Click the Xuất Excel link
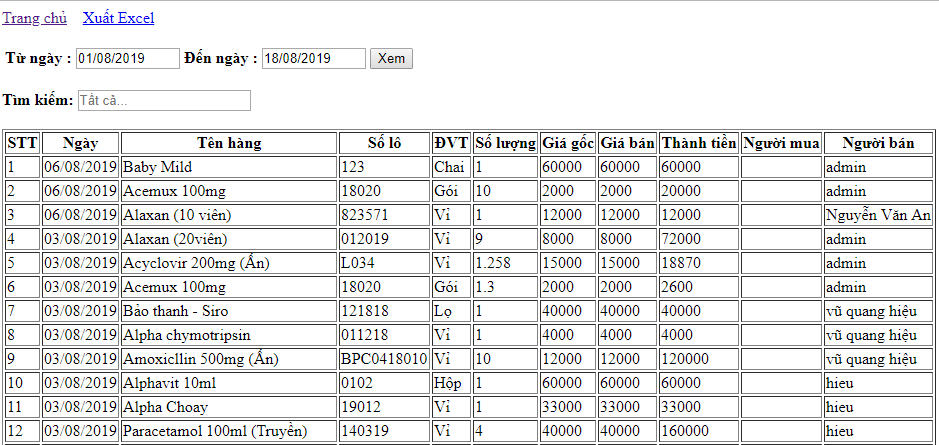The height and width of the screenshot is (445, 939). 119,18
